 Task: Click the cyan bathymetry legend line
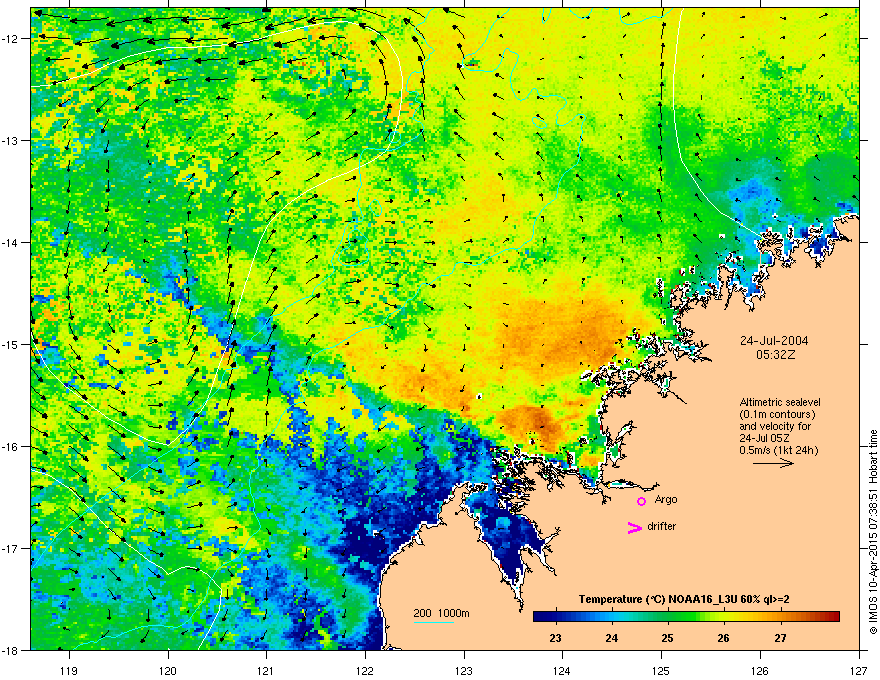point(433,623)
